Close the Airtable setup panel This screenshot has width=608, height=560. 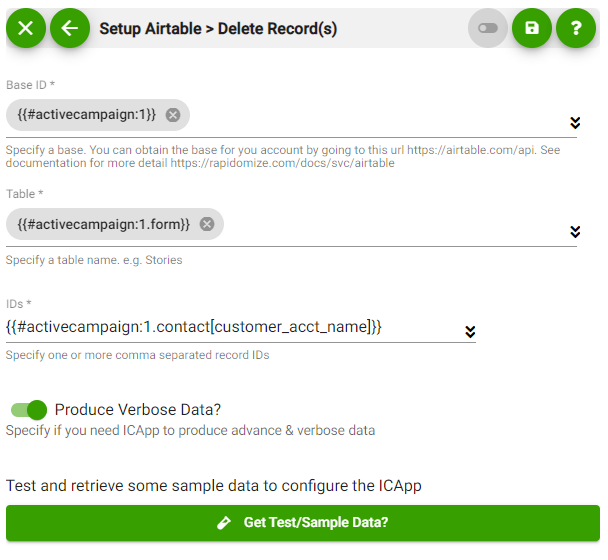(x=26, y=28)
